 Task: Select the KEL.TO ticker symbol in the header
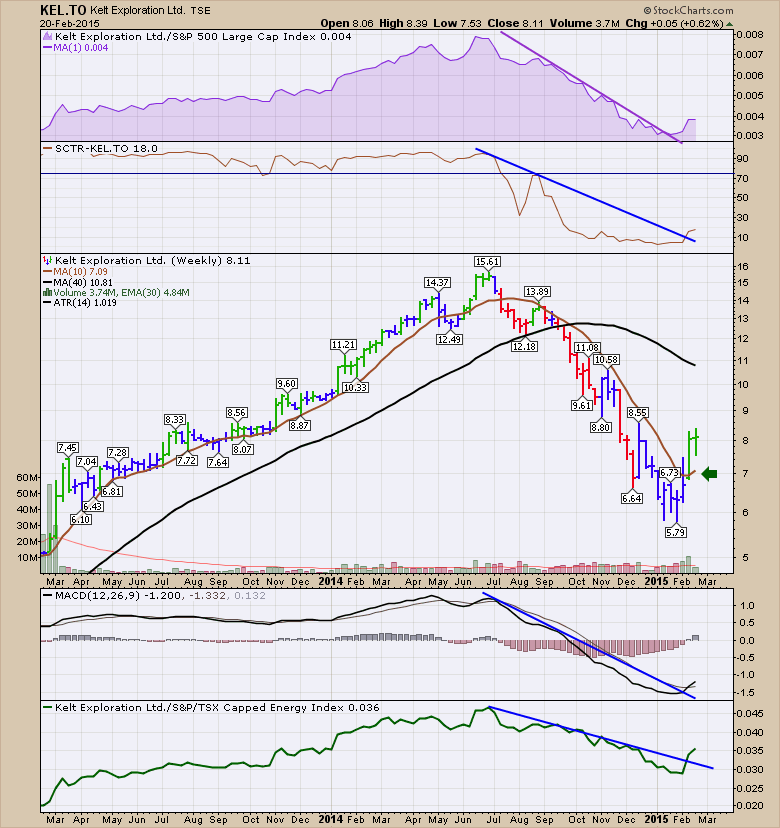pos(63,10)
